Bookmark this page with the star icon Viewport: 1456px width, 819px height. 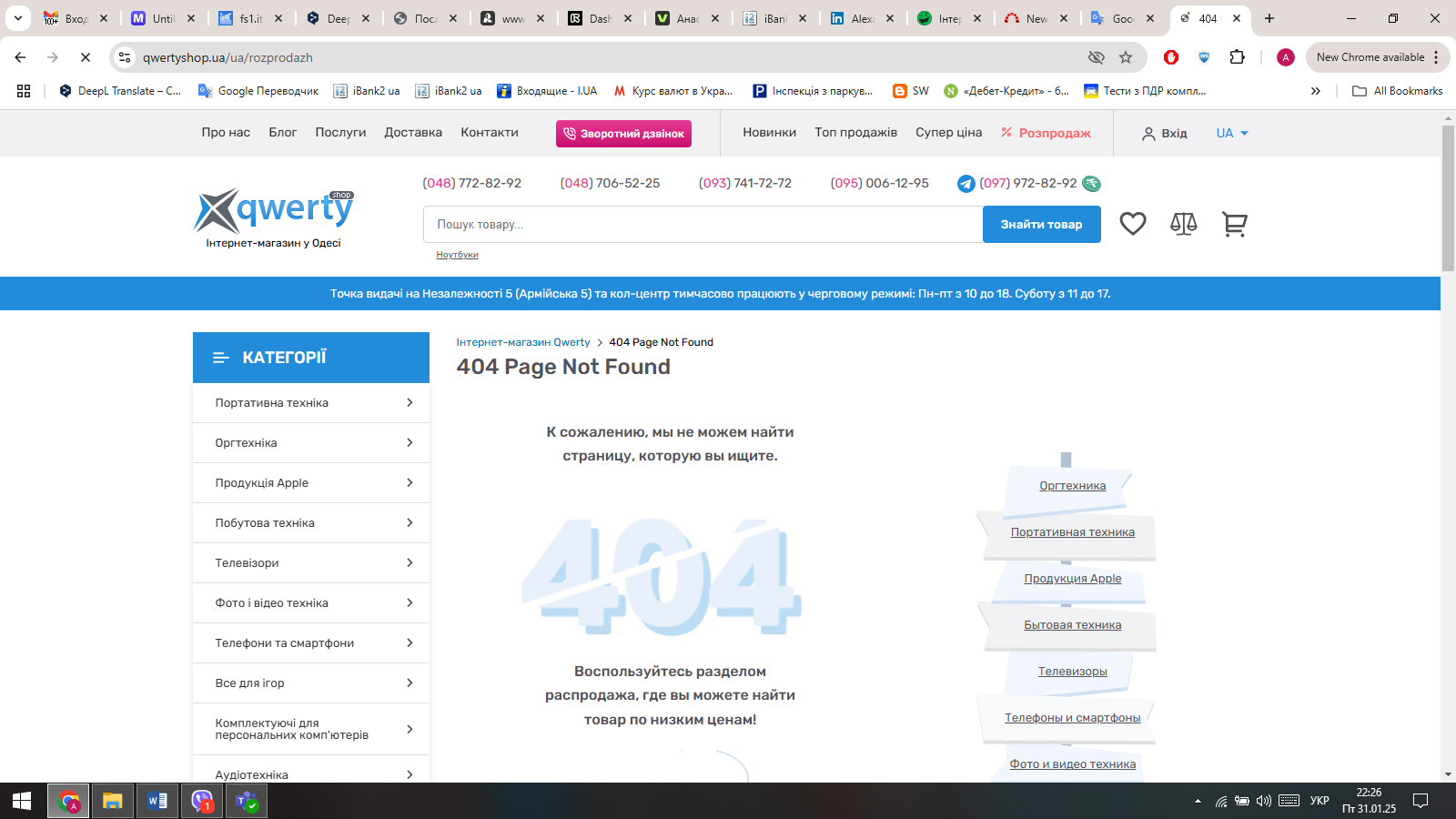(x=1126, y=57)
